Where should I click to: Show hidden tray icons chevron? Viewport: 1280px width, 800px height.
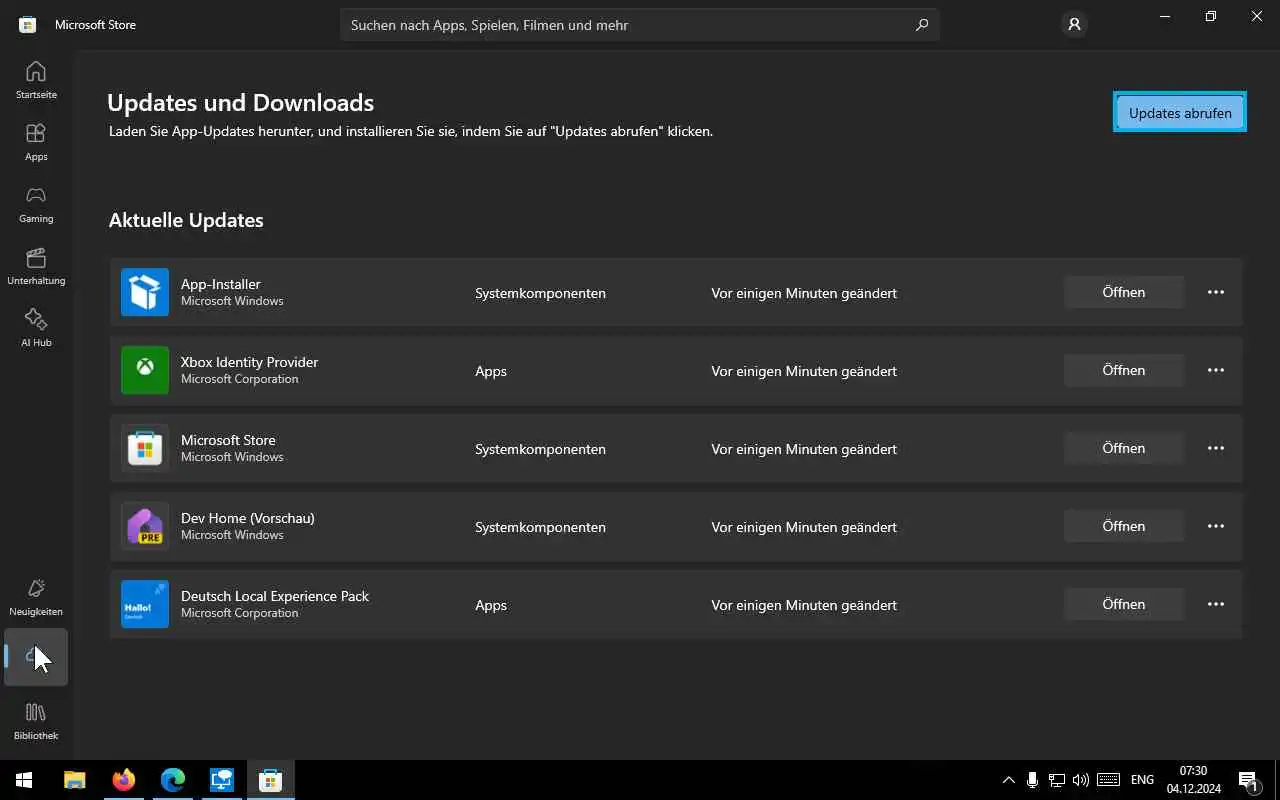[1008, 780]
